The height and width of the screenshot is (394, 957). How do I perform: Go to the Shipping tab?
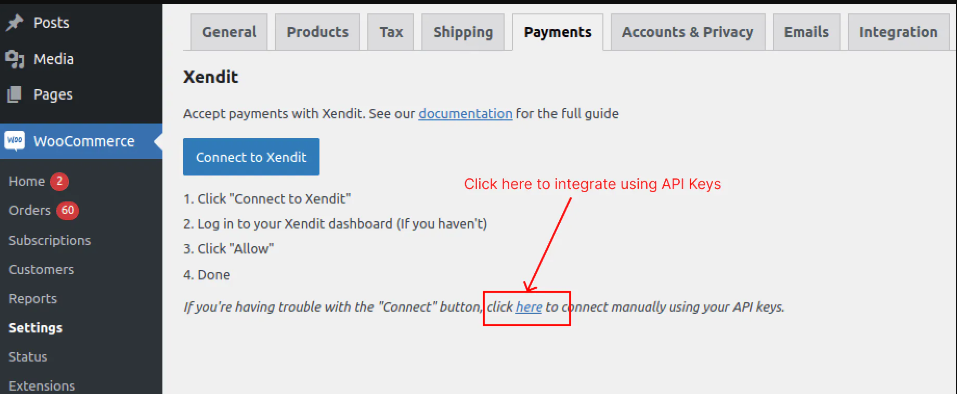click(463, 32)
